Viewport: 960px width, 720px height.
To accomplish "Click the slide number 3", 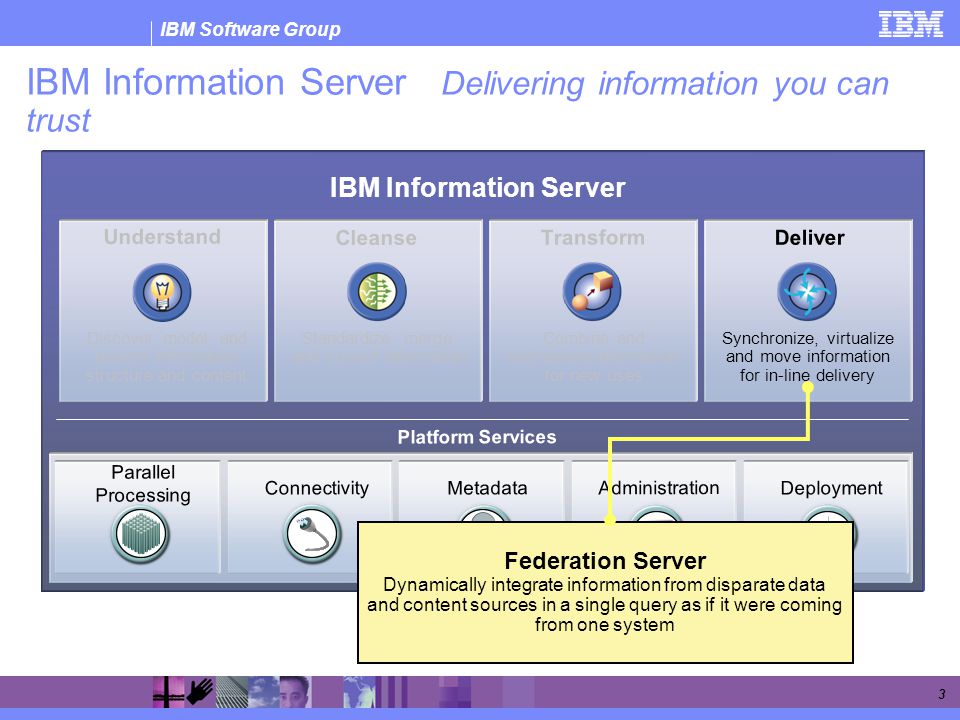I will click(x=942, y=694).
